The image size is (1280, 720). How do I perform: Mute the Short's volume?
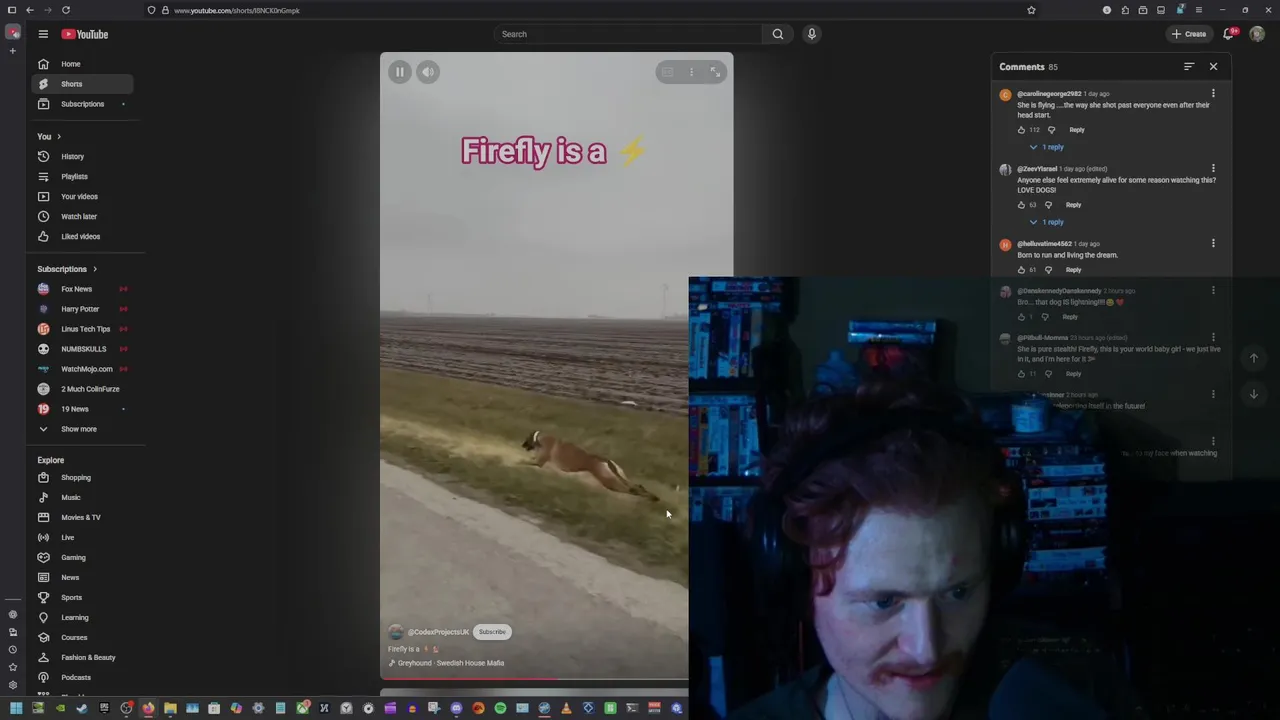[x=428, y=72]
